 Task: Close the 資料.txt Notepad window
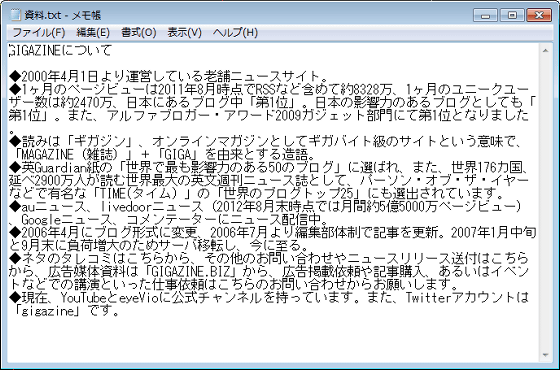click(539, 15)
